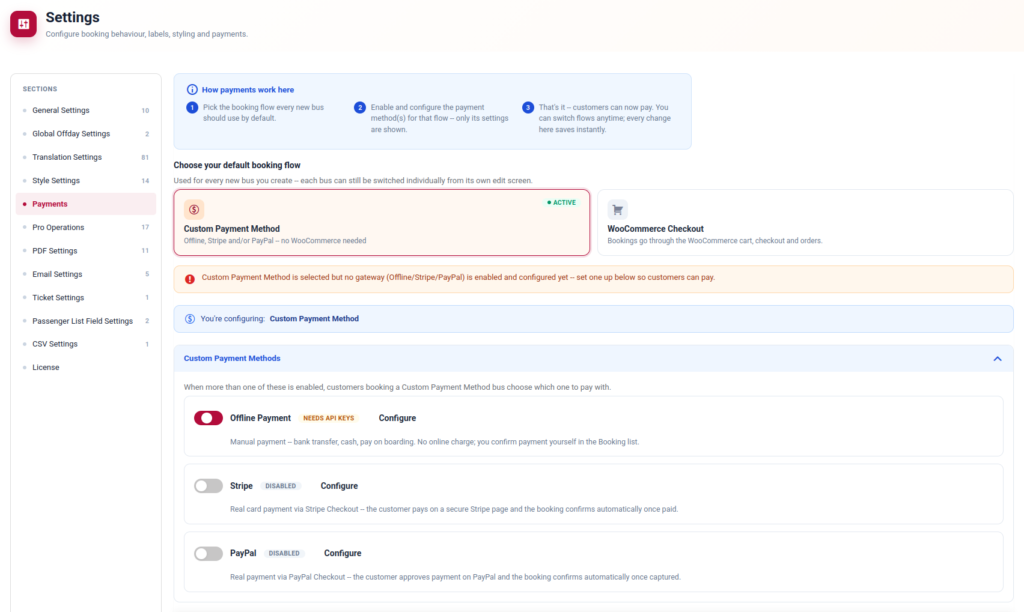Click the red Settings app logo icon
Viewport: 1024px width, 612px height.
click(x=24, y=24)
